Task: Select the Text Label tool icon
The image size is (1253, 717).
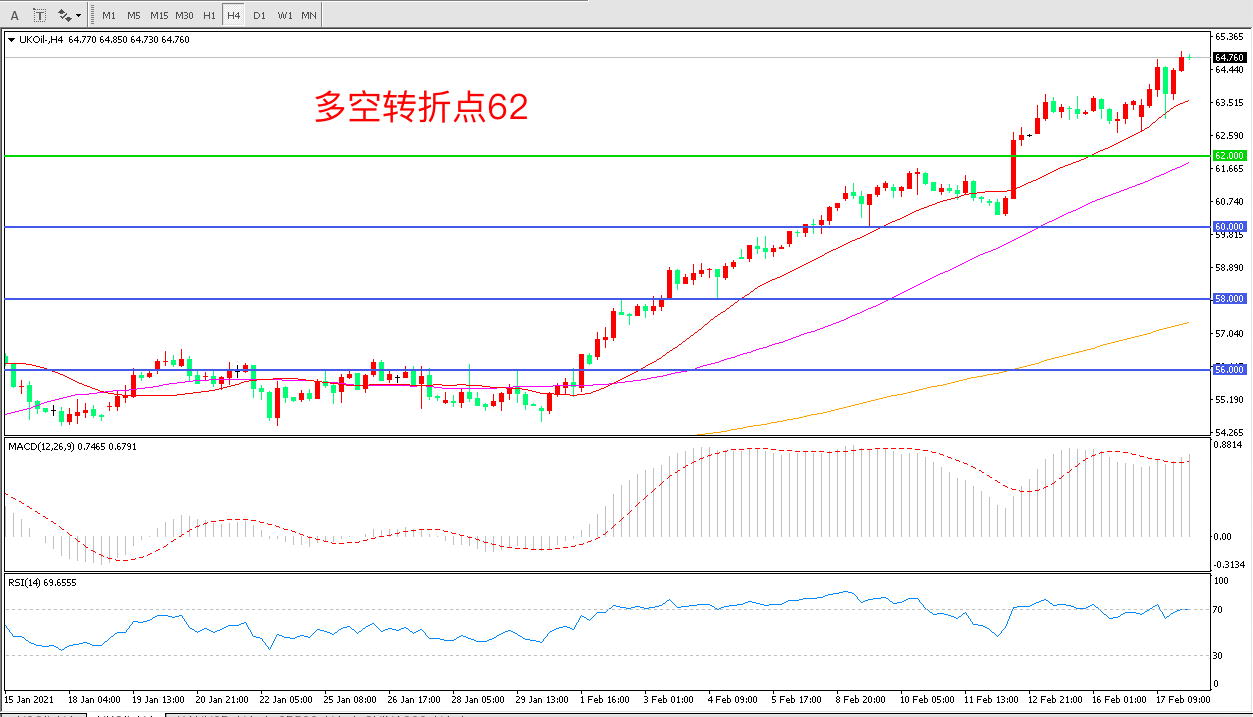Action: (x=39, y=15)
